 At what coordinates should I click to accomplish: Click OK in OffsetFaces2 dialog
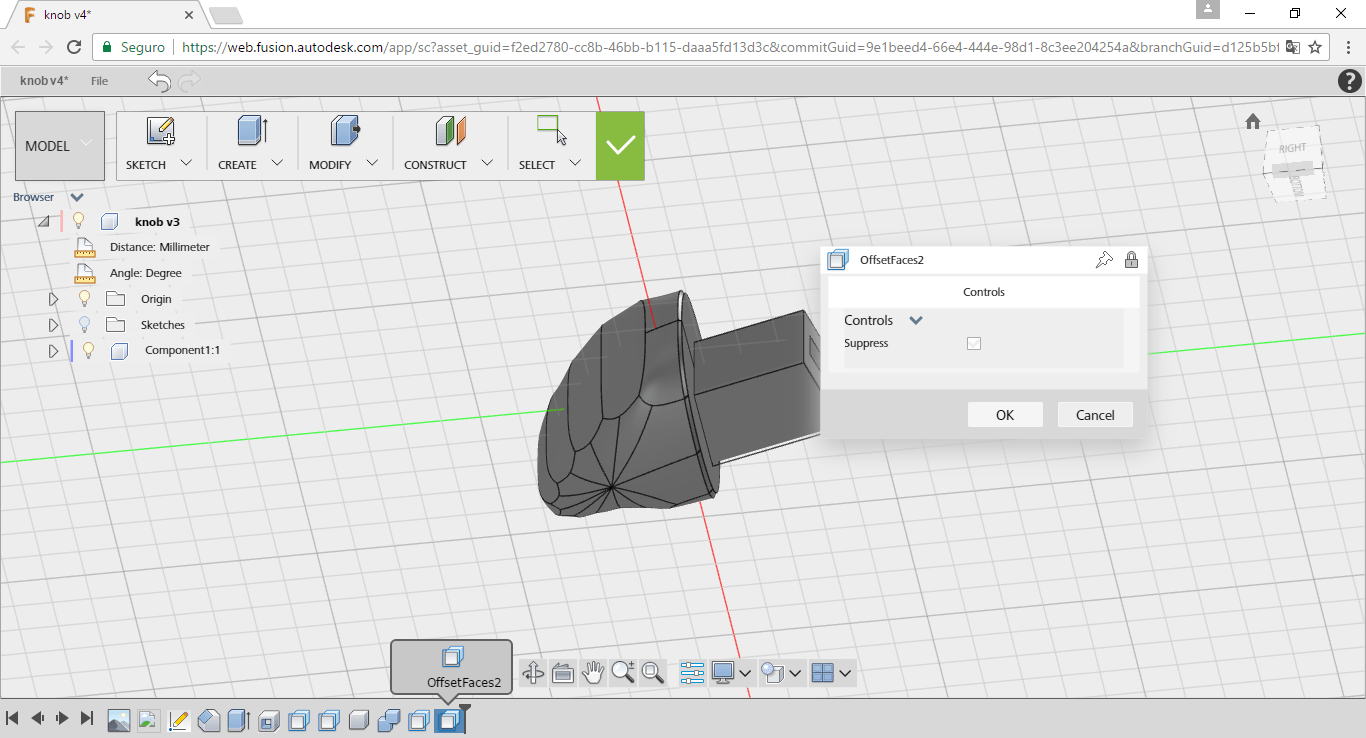point(1005,415)
